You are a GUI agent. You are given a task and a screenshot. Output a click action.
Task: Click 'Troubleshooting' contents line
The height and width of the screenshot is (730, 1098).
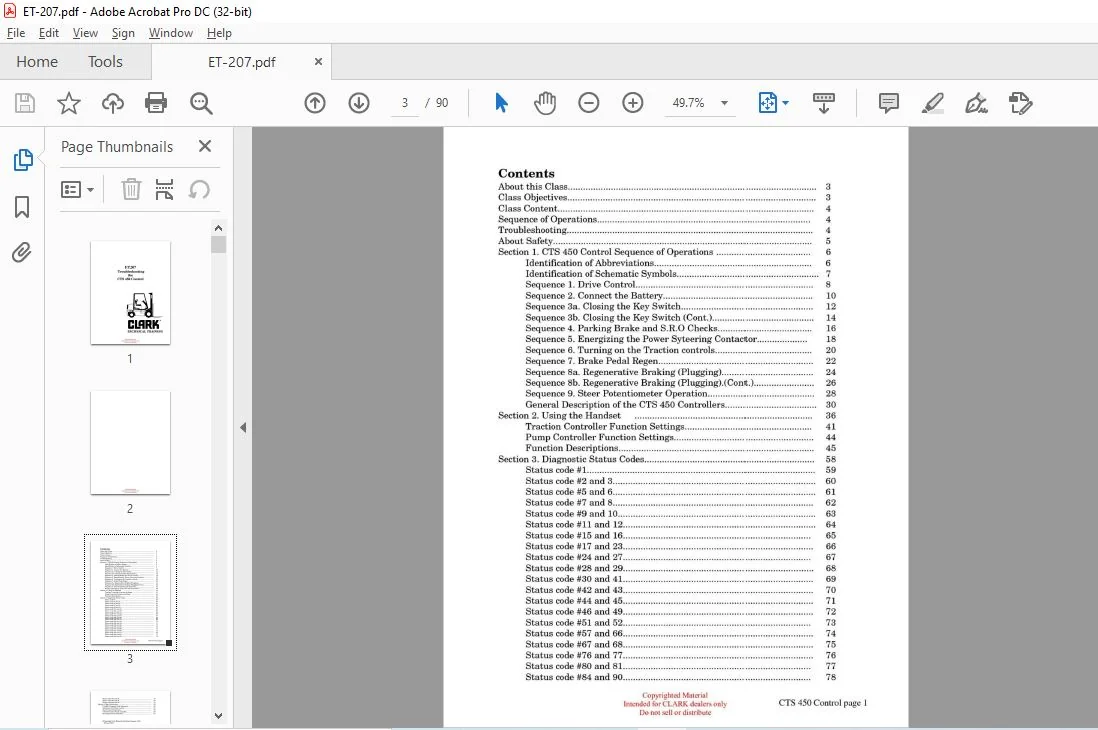pyautogui.click(x=664, y=230)
